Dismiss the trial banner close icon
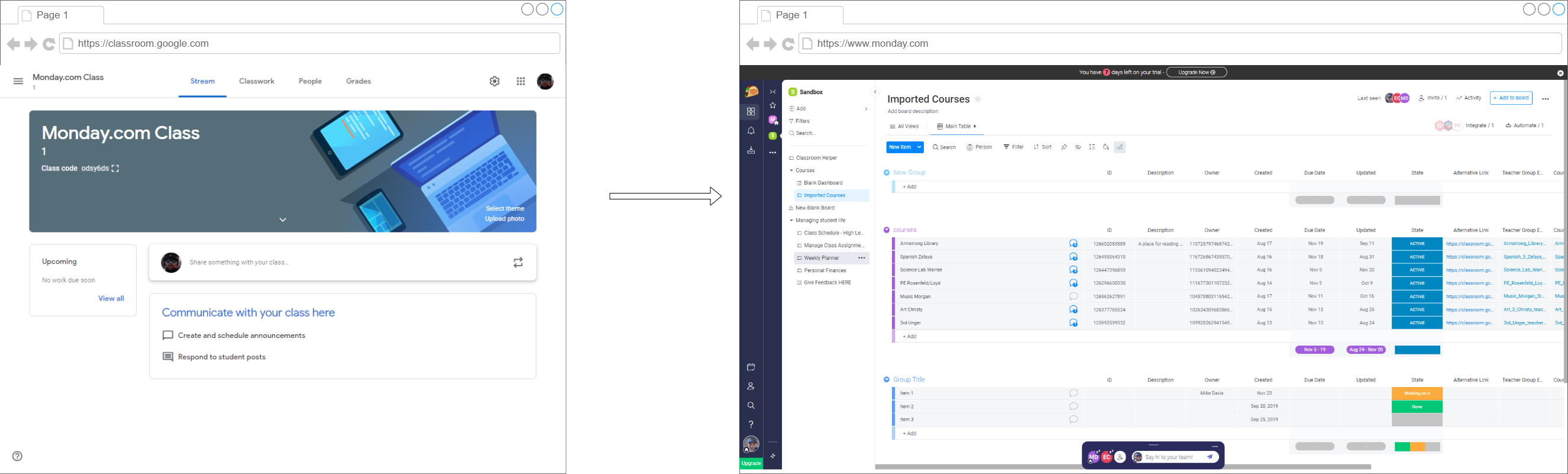1568x474 pixels. coord(1560,73)
